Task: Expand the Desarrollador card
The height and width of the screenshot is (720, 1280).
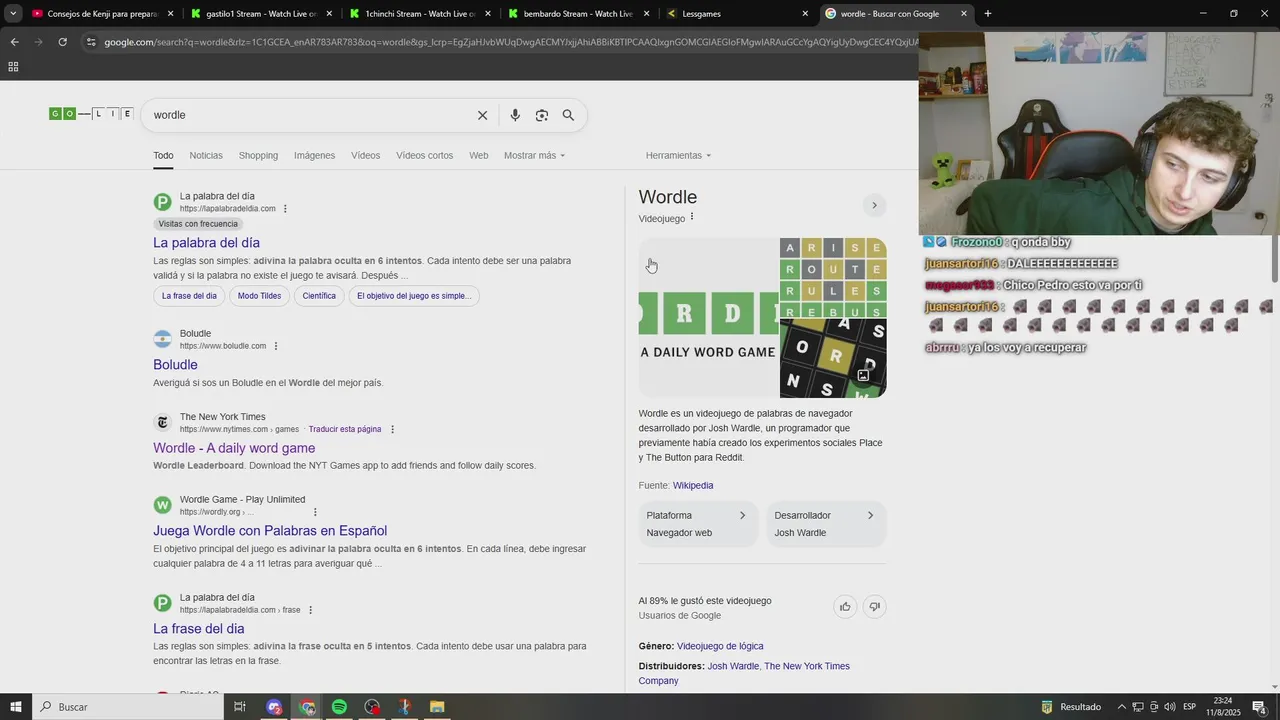Action: coord(826,524)
